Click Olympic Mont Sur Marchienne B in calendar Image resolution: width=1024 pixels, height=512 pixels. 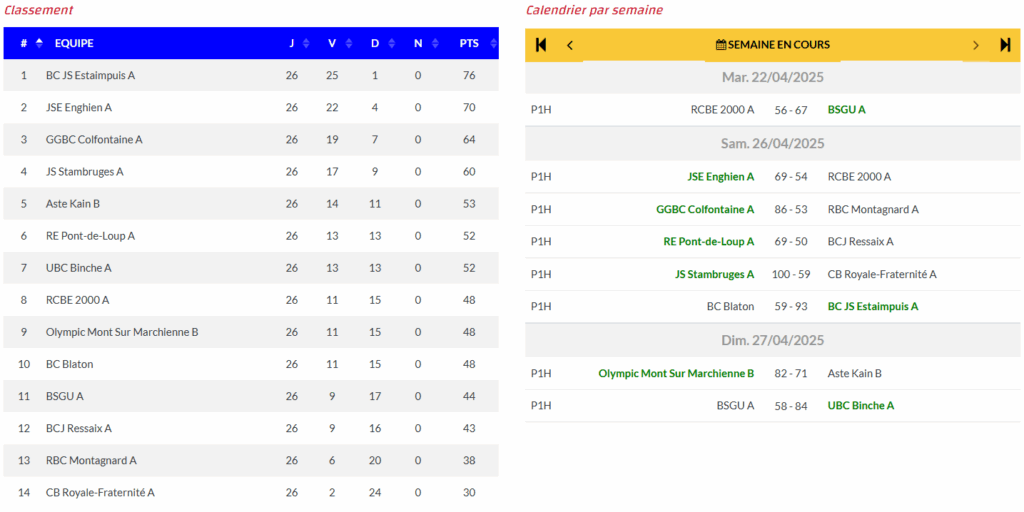tap(676, 374)
